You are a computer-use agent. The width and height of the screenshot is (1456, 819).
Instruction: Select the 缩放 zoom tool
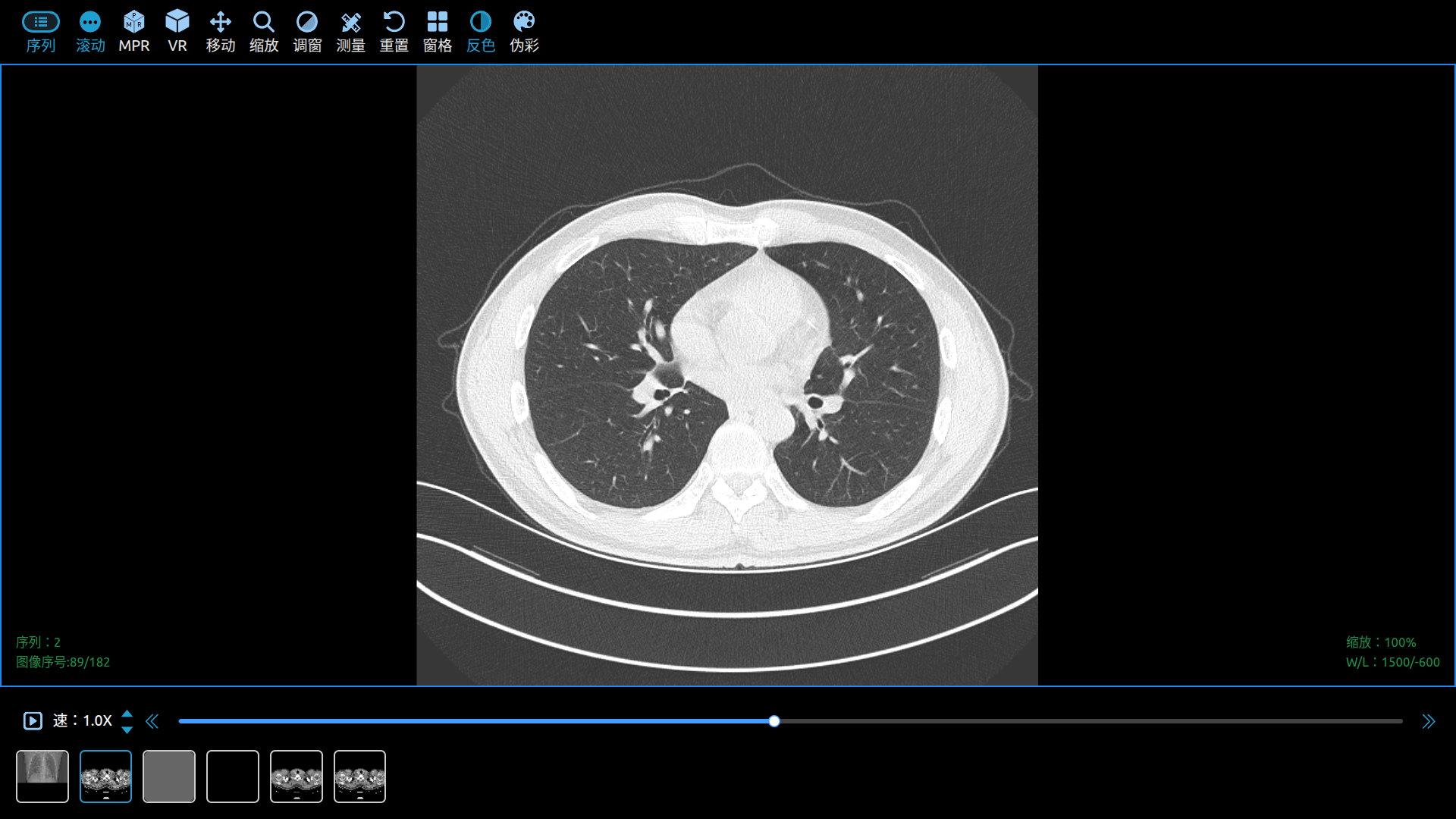[263, 30]
